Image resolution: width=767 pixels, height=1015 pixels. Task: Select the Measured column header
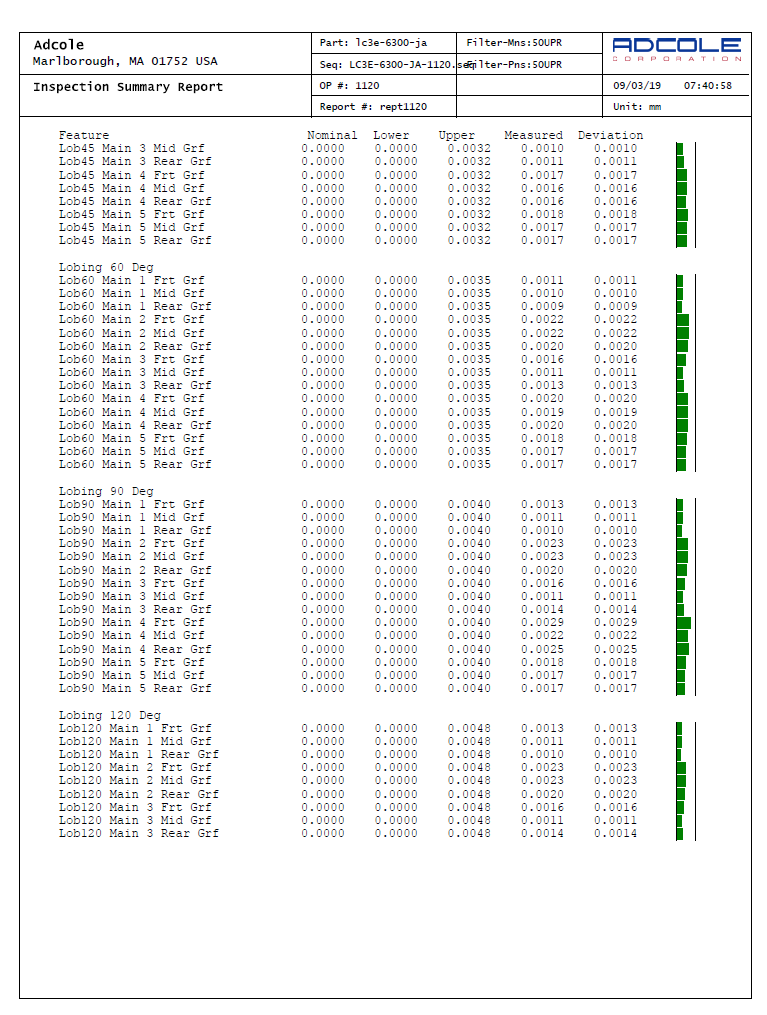tap(533, 135)
